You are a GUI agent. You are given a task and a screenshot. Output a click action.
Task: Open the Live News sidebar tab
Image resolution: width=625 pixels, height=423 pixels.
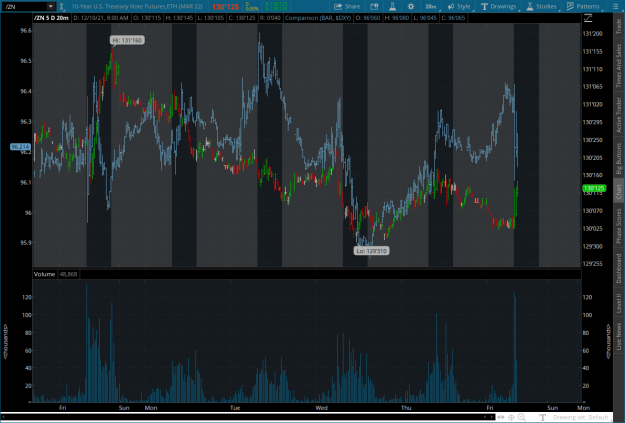(x=619, y=336)
